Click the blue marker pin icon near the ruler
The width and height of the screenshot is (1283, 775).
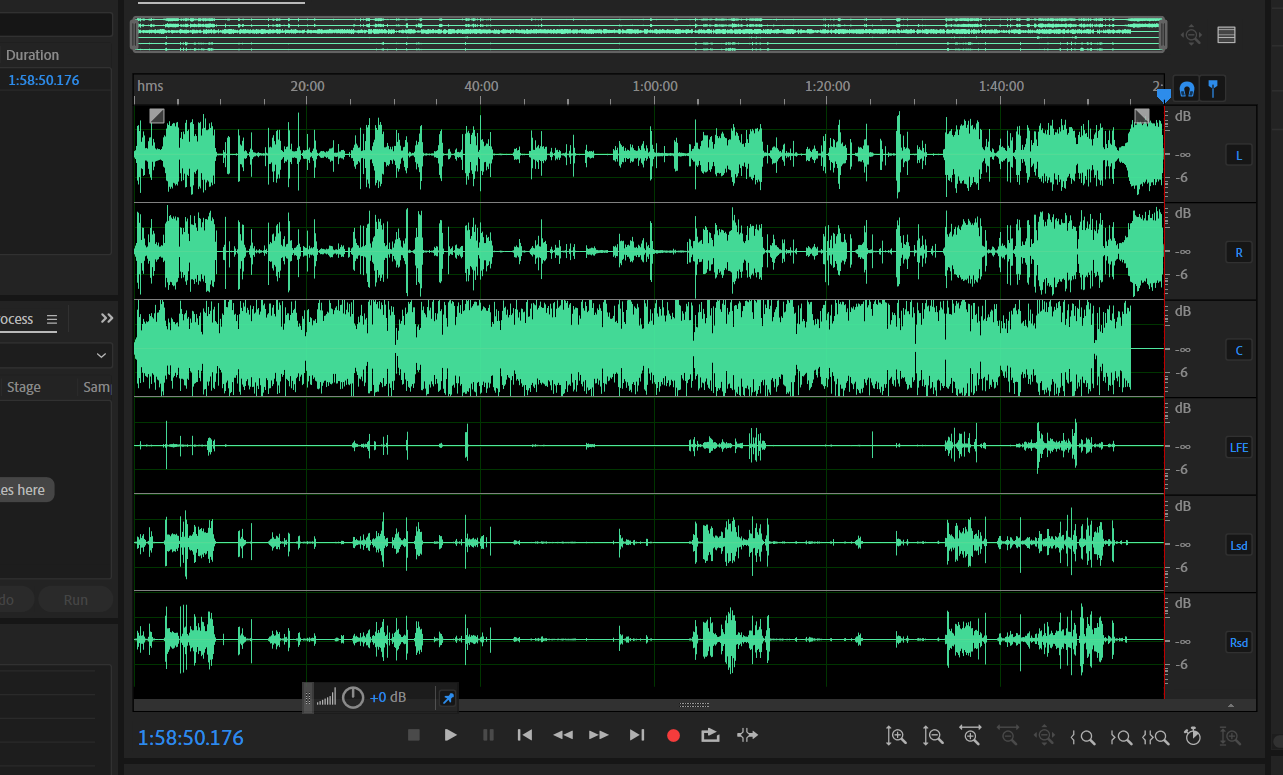[1213, 89]
